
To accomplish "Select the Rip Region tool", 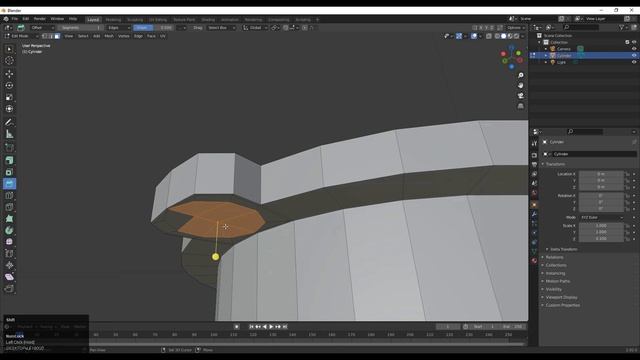I will pyautogui.click(x=9, y=289).
